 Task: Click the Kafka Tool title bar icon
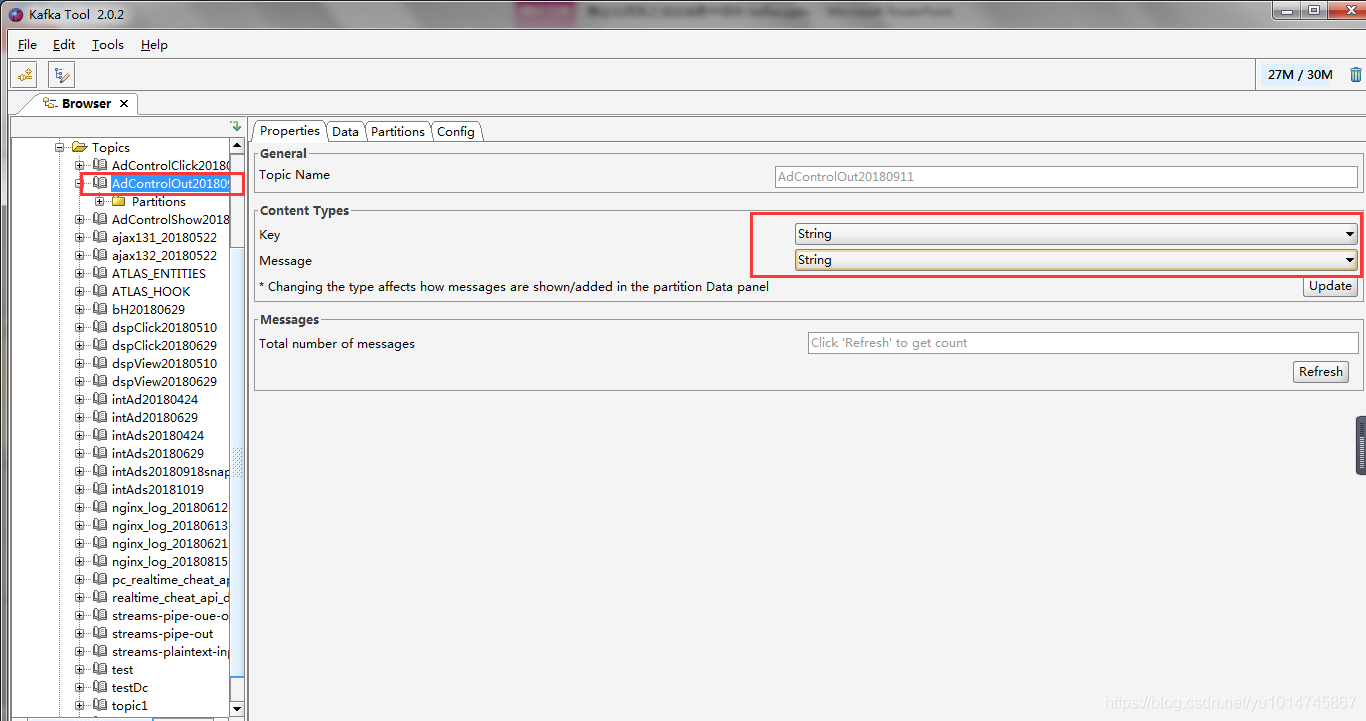click(15, 14)
